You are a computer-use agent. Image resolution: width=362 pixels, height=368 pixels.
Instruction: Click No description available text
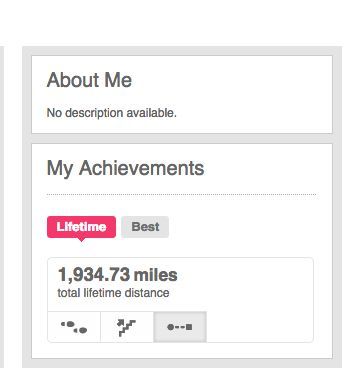112,113
